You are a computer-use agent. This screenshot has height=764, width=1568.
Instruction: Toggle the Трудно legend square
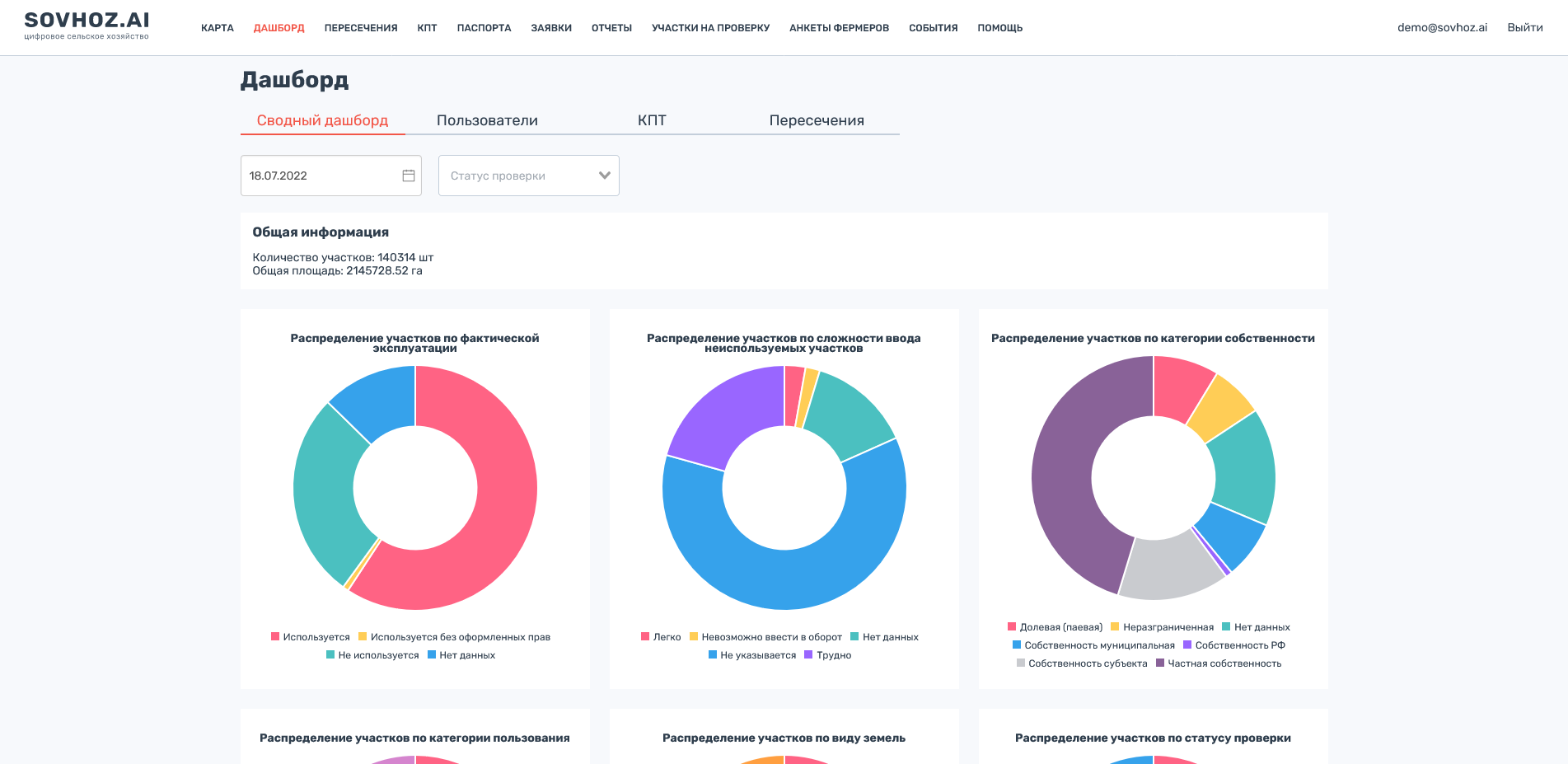click(808, 655)
